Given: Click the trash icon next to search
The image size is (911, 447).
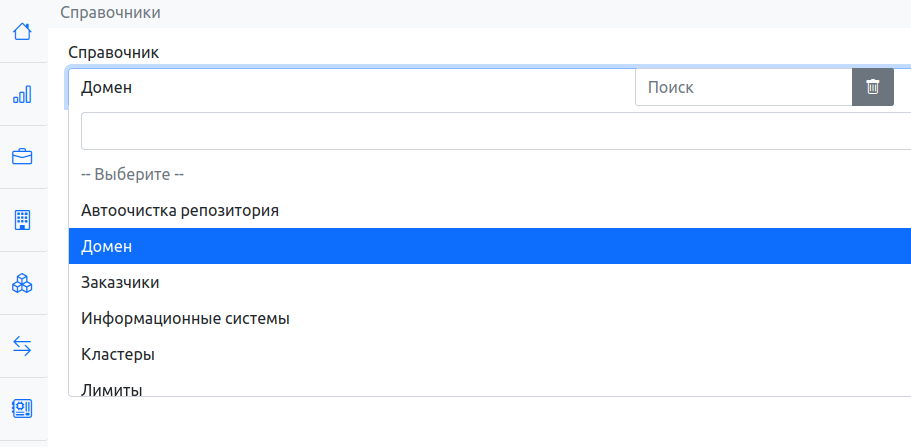Looking at the screenshot, I should pos(873,87).
